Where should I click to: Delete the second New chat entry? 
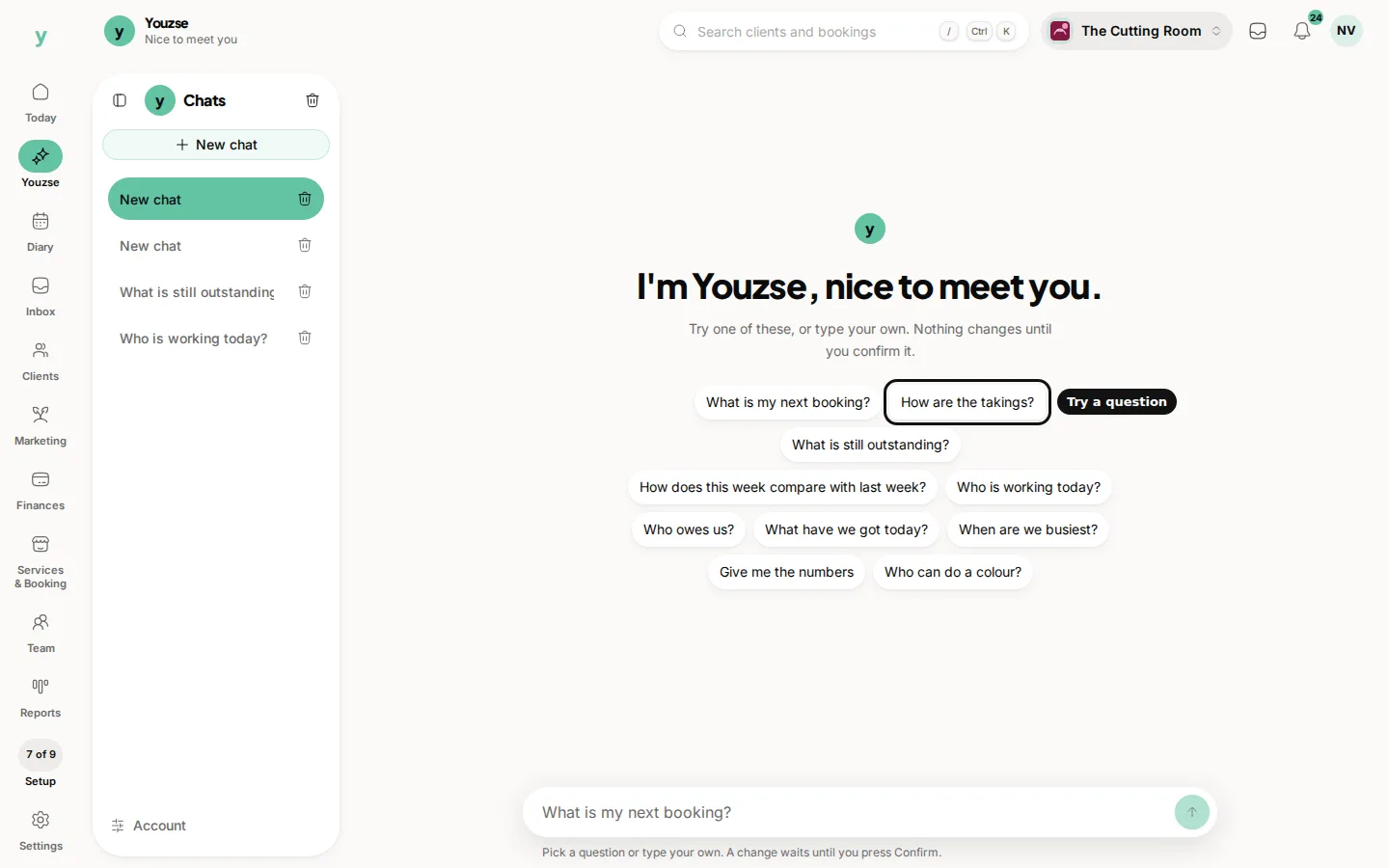tap(305, 245)
